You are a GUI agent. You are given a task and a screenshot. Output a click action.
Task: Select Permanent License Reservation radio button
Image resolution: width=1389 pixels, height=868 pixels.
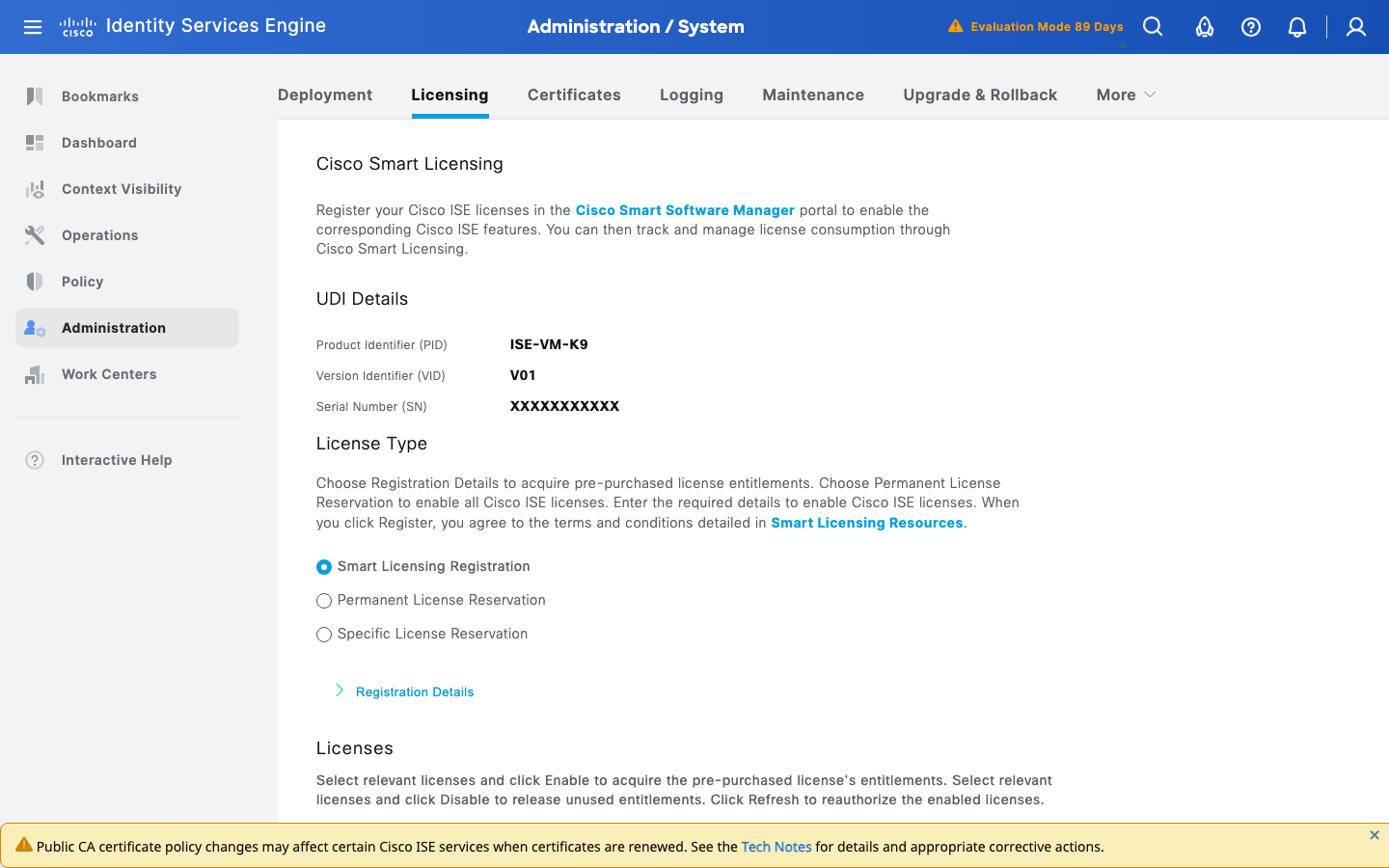coord(324,601)
